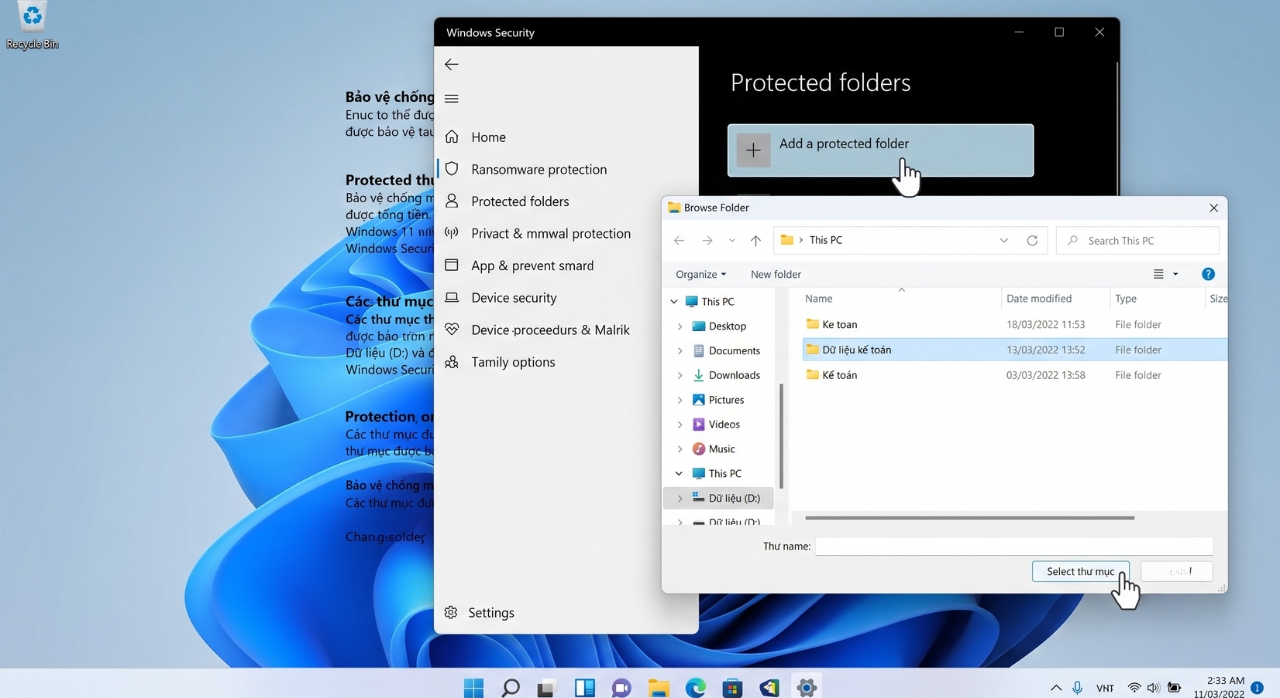Click the Videos icon in tree
The image size is (1280, 698).
[698, 424]
